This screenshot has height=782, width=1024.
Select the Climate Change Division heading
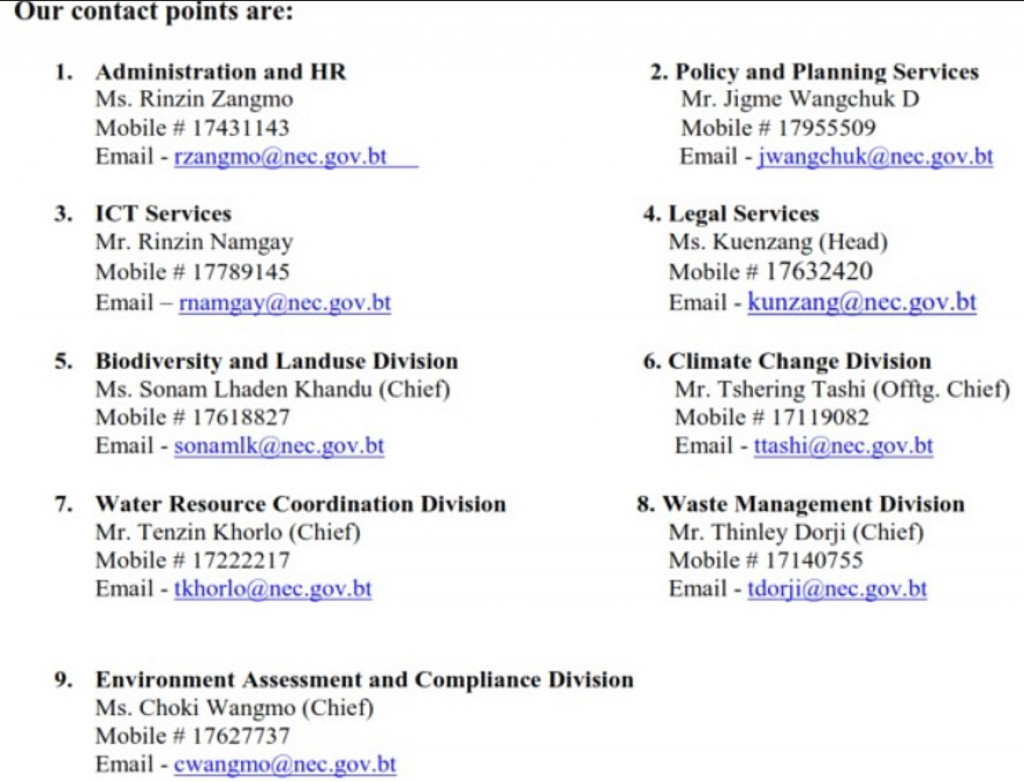coord(799,361)
